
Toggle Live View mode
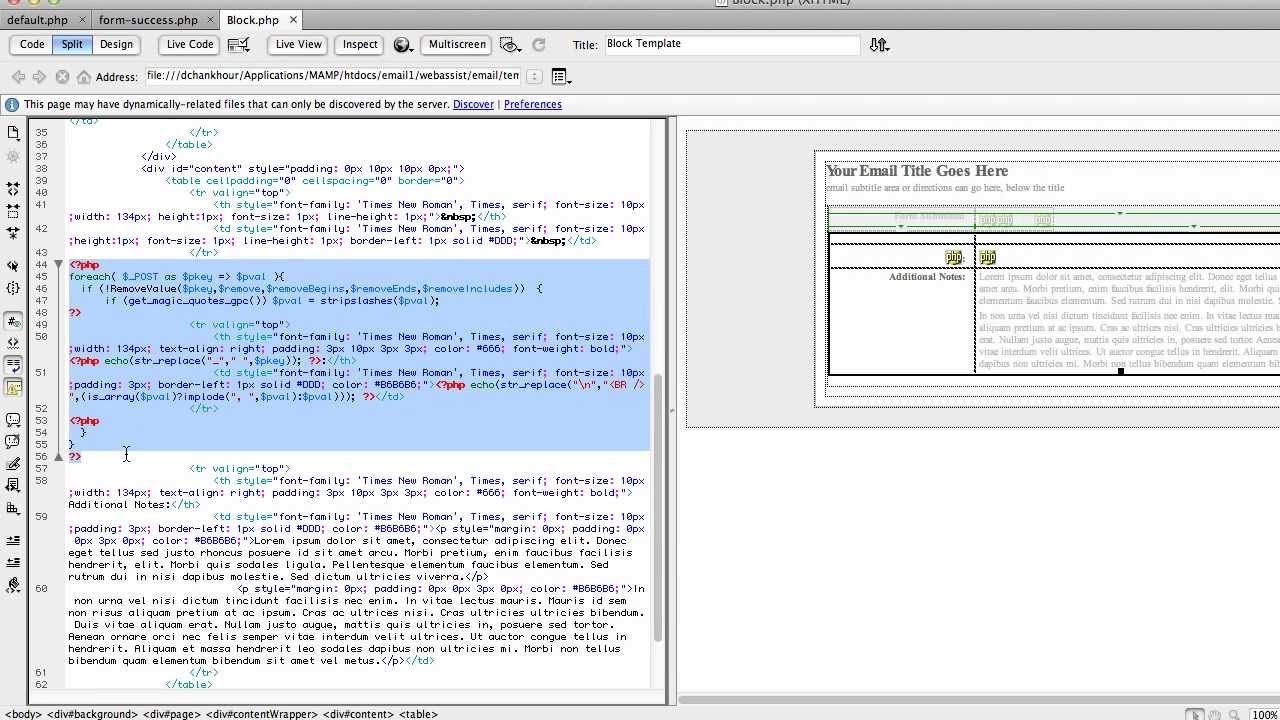pyautogui.click(x=299, y=44)
